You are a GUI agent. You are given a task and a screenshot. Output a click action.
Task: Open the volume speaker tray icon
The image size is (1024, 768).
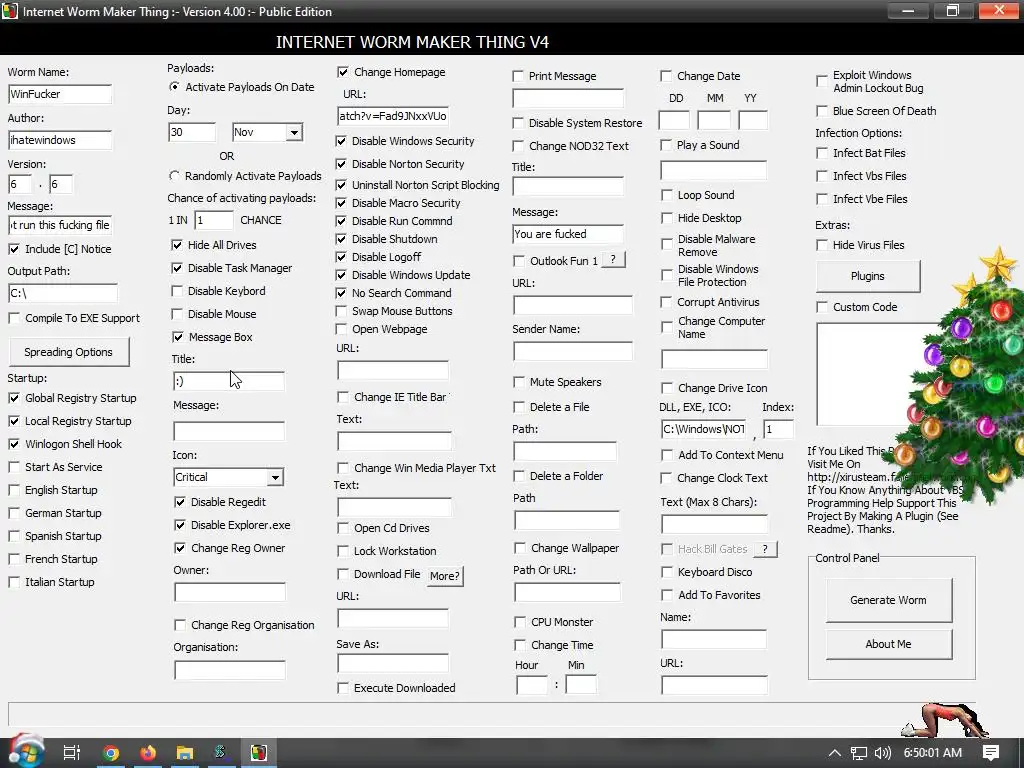pos(882,753)
